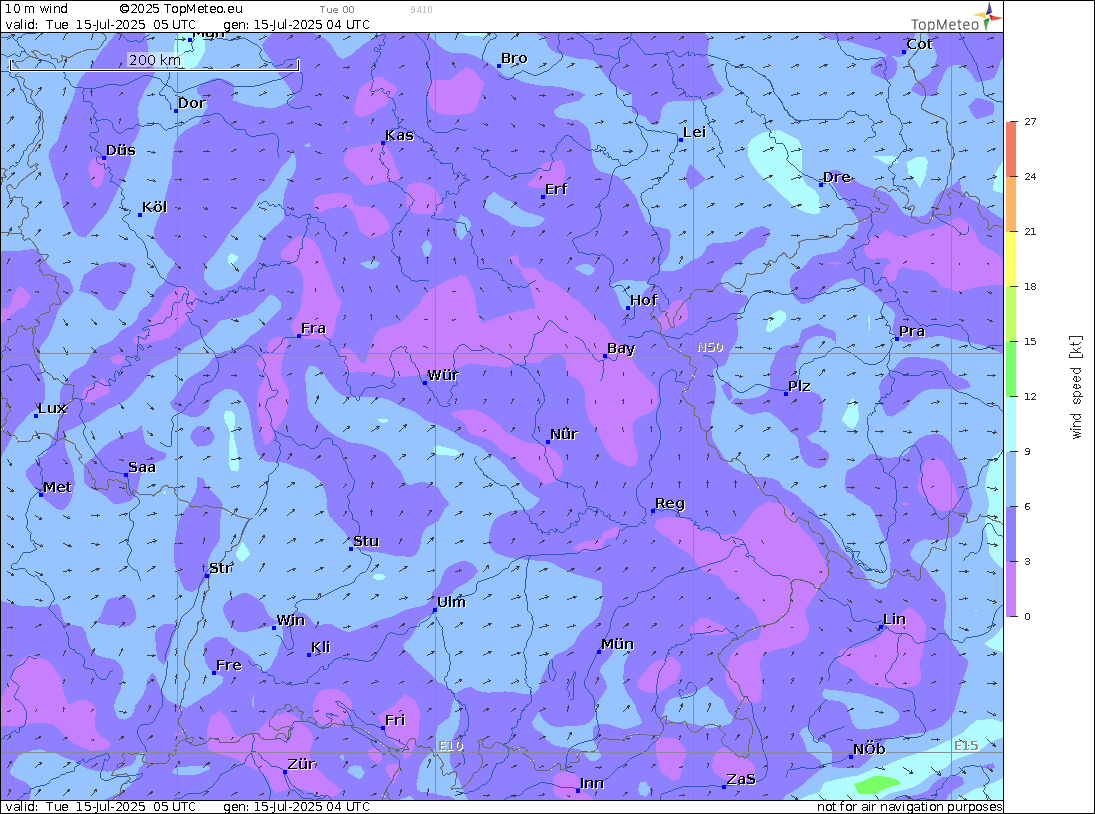Viewport: 1095px width, 814px height.
Task: Click the E10 longitude label
Action: pos(450,746)
